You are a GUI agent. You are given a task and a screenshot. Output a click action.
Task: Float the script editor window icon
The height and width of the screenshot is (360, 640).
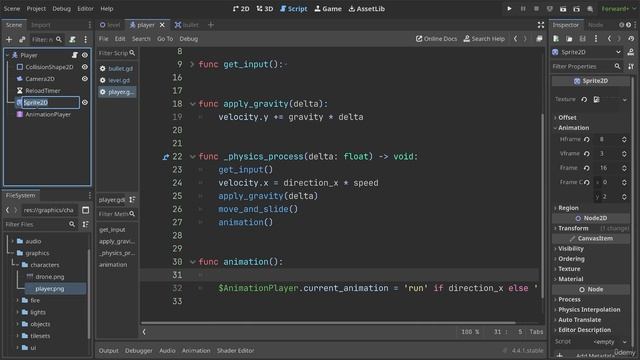539,39
